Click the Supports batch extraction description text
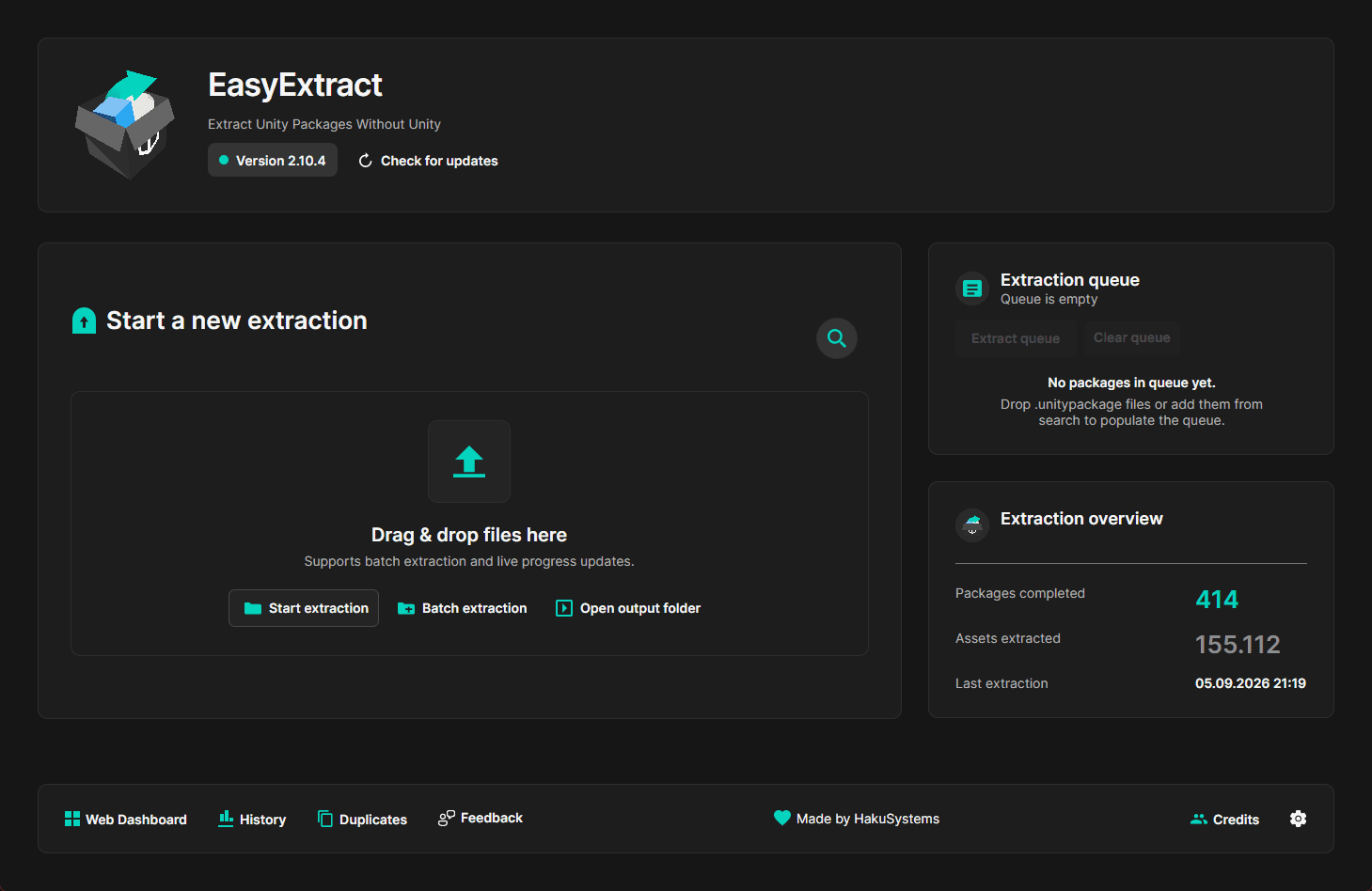Screen dimensions: 1372x891 coord(469,561)
